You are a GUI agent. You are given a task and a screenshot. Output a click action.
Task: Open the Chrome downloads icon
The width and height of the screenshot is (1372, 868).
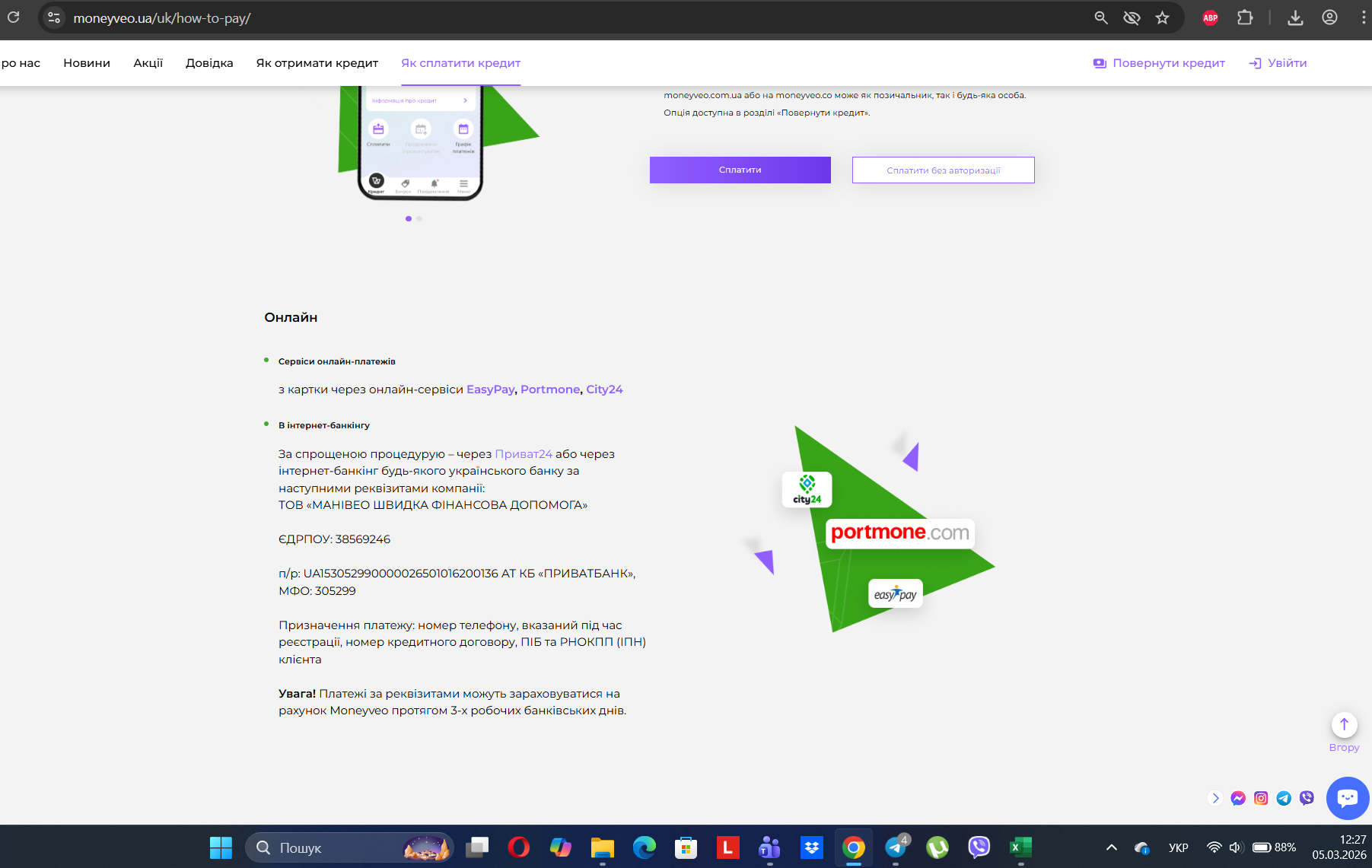pyautogui.click(x=1295, y=17)
